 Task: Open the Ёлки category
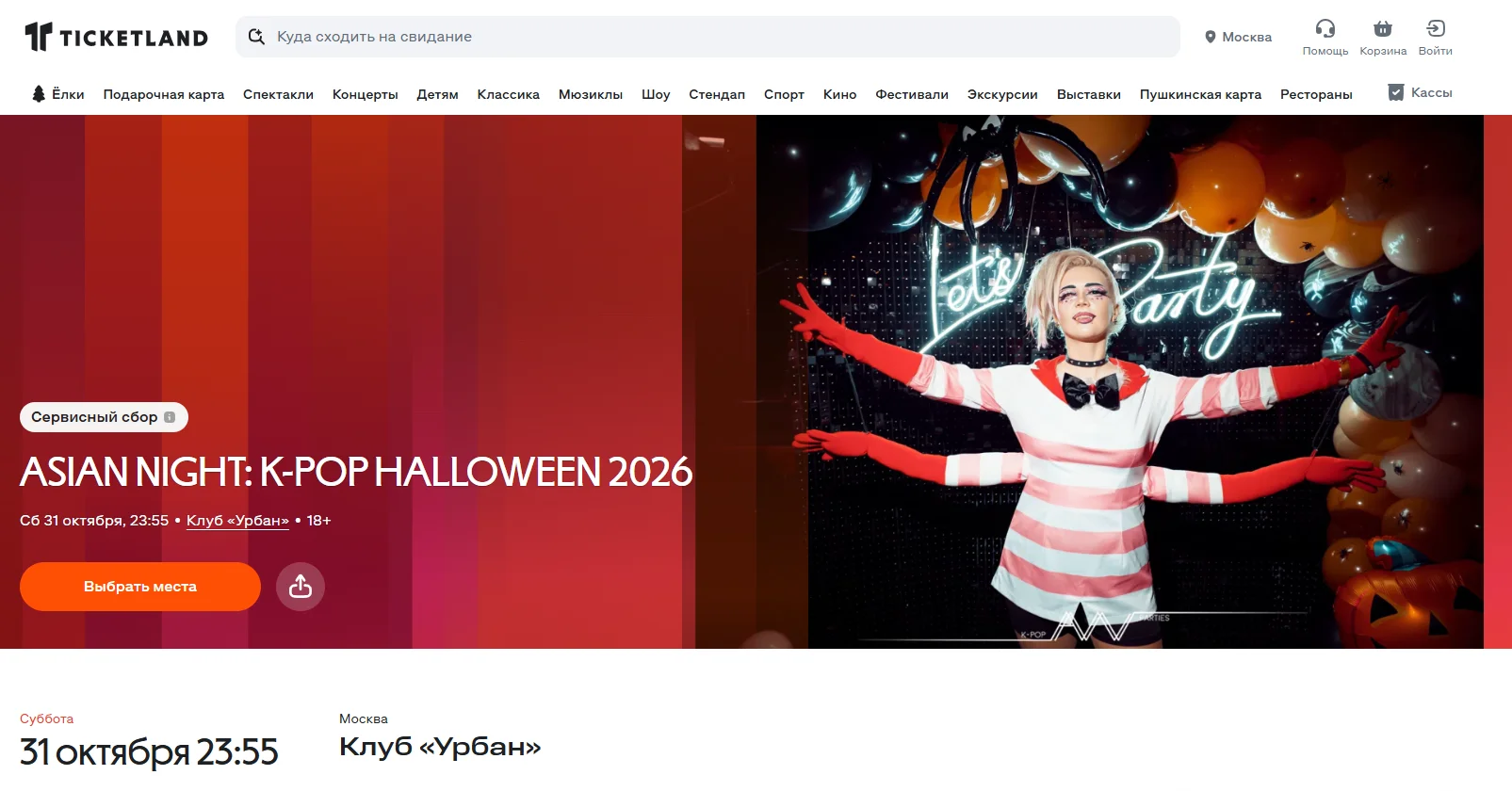click(x=58, y=94)
